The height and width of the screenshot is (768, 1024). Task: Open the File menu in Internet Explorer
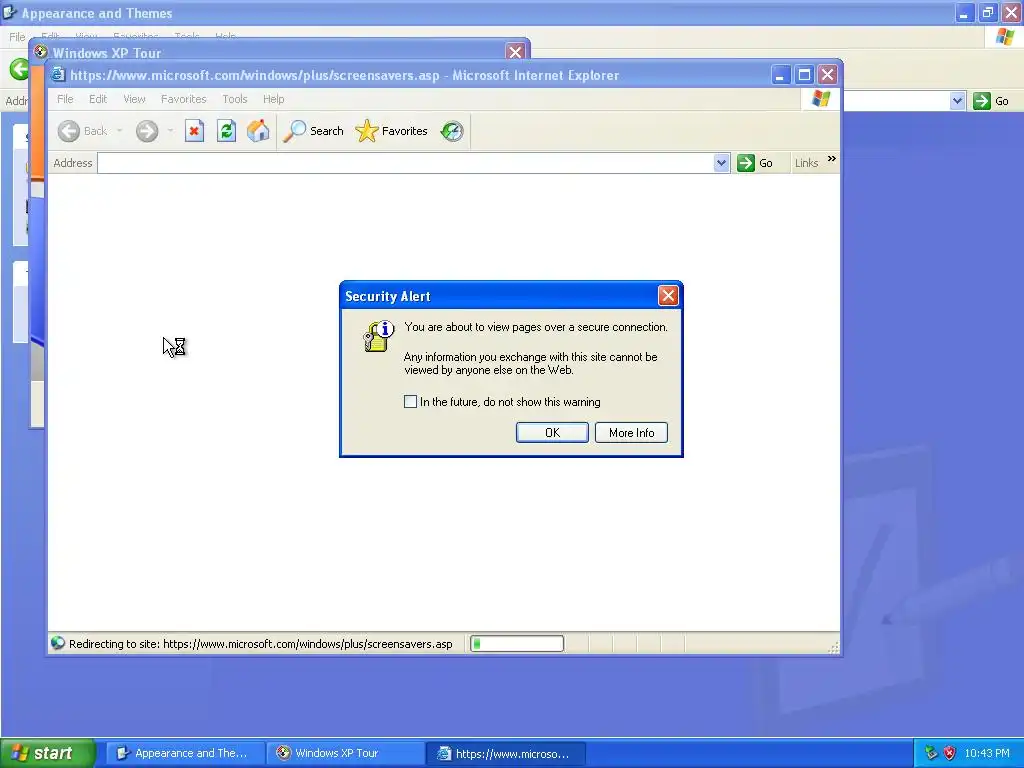coord(65,99)
